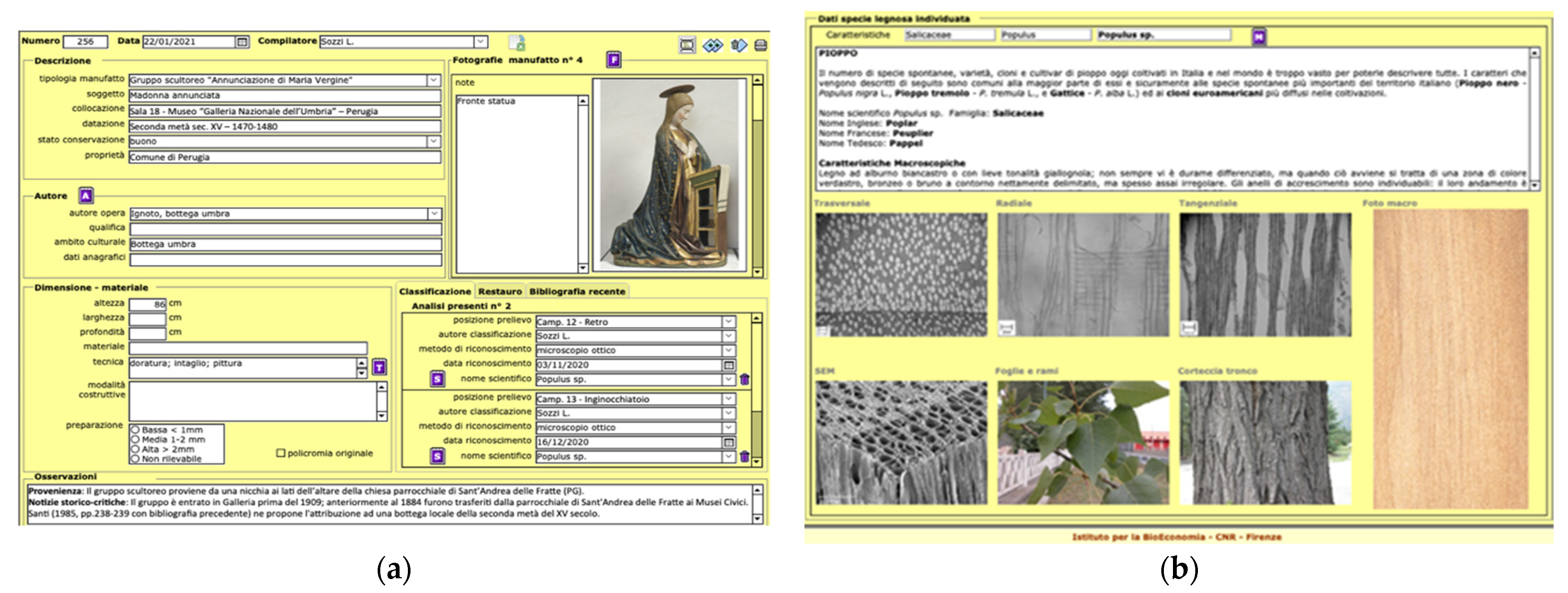Click the document export icon beside Compilatore
Viewport: 1568px width, 593px height.
point(517,43)
